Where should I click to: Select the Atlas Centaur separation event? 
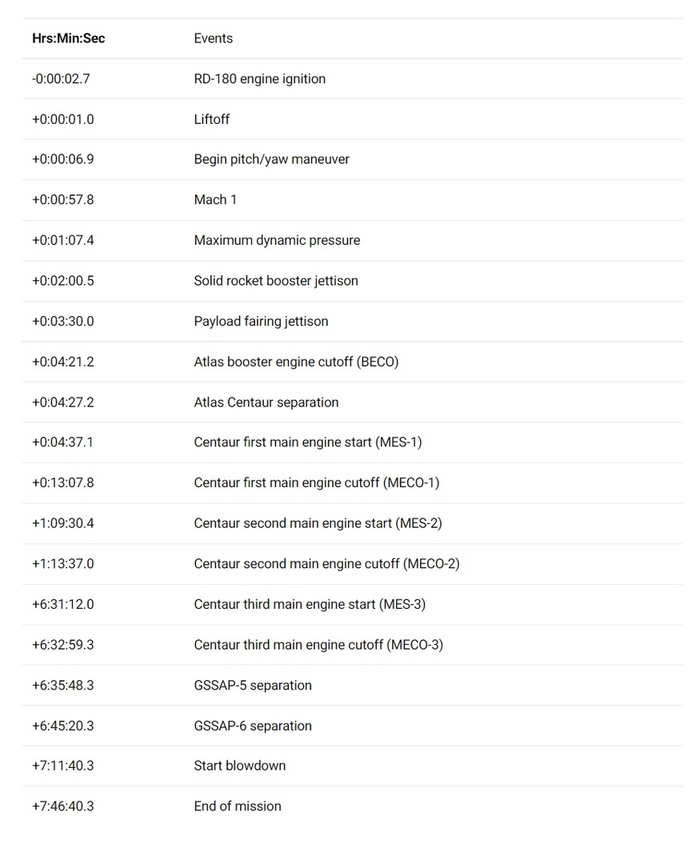tap(266, 402)
